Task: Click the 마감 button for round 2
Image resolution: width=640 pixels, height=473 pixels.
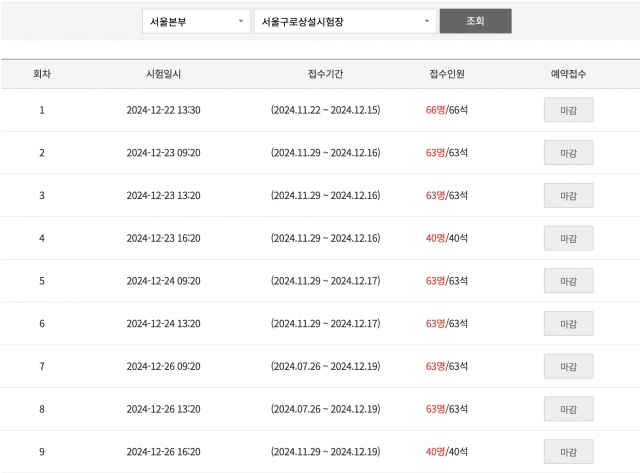Action: coord(569,153)
